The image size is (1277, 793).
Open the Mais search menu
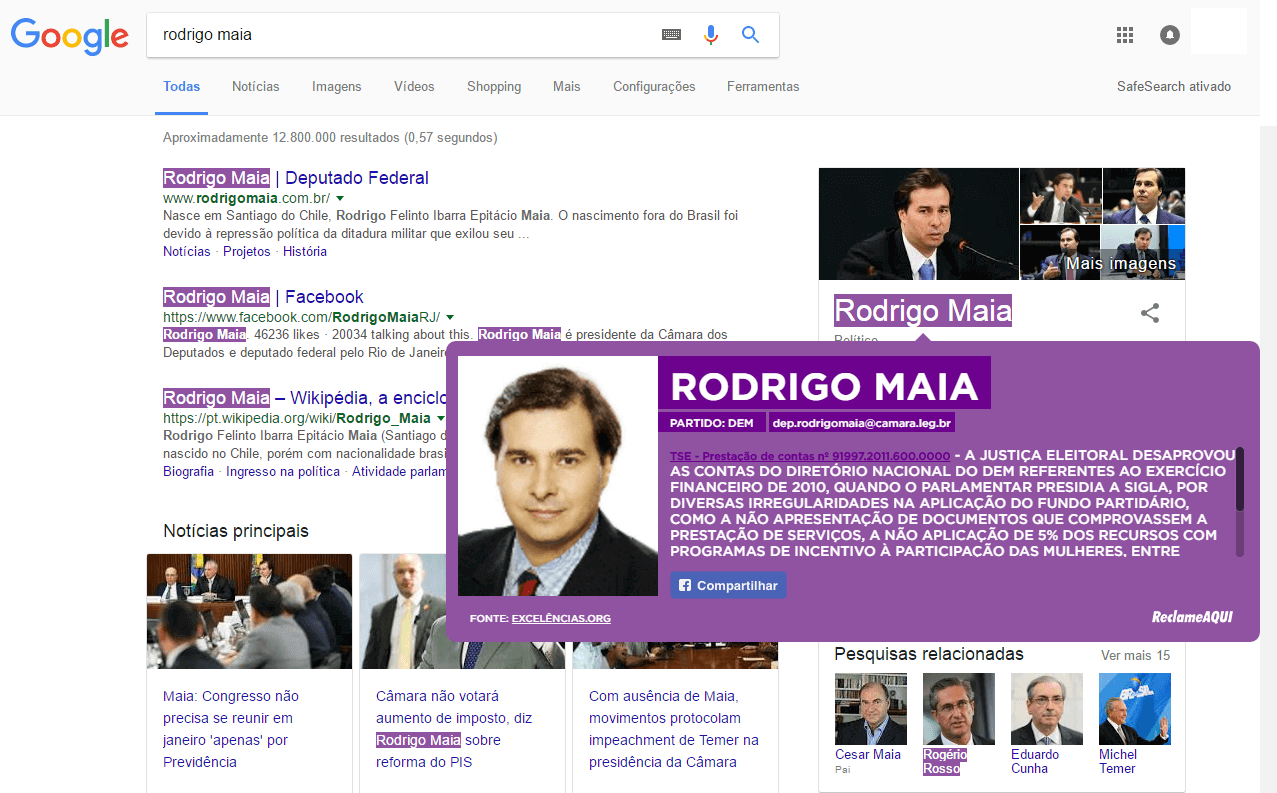pyautogui.click(x=566, y=87)
